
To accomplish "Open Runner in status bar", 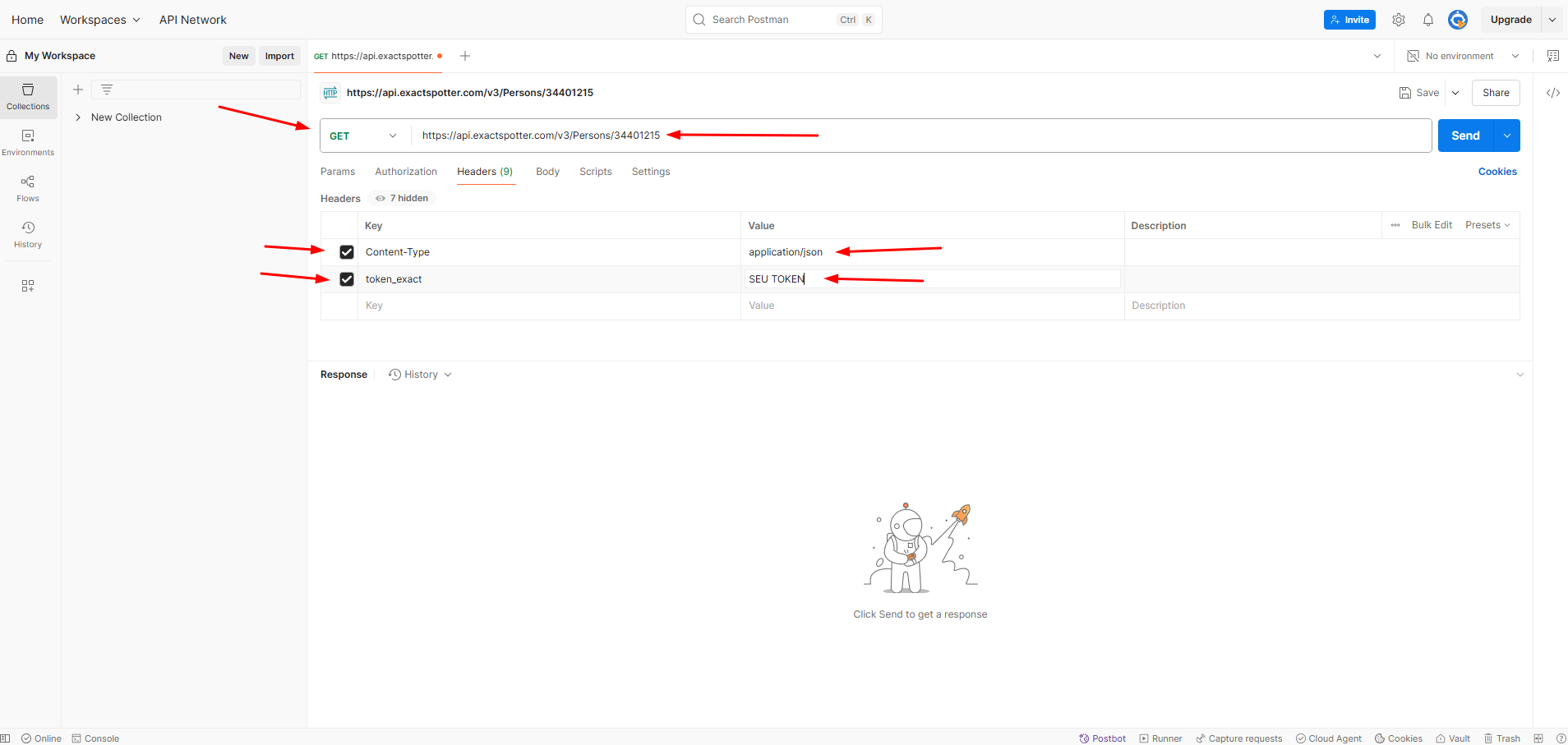I will tap(1160, 738).
